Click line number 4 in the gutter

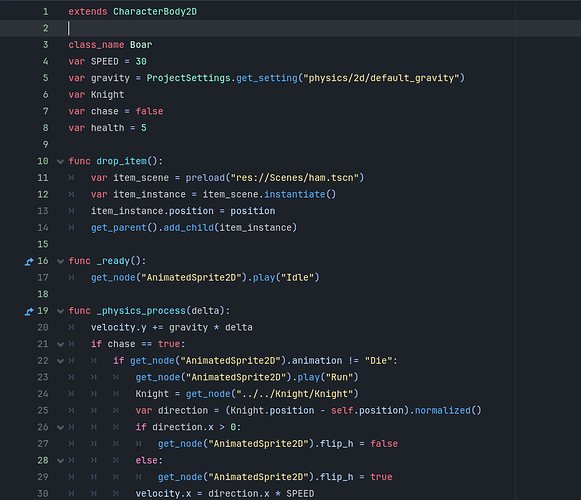tap(45, 61)
